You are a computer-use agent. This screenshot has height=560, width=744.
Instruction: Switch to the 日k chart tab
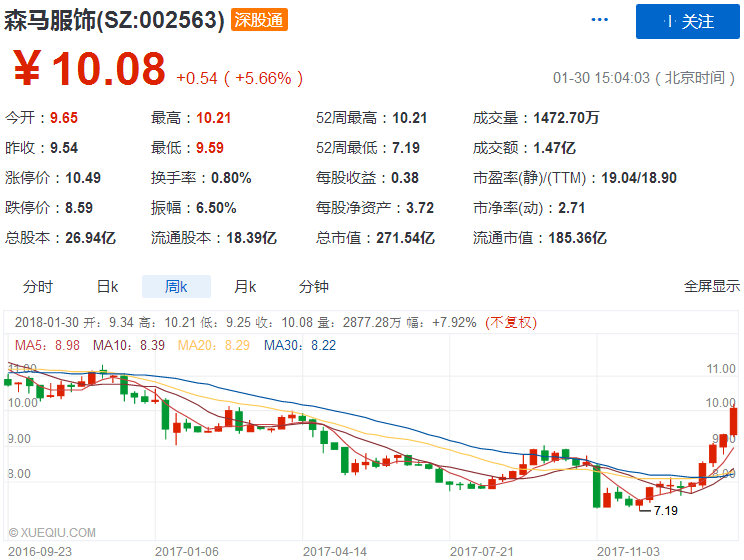point(107,287)
